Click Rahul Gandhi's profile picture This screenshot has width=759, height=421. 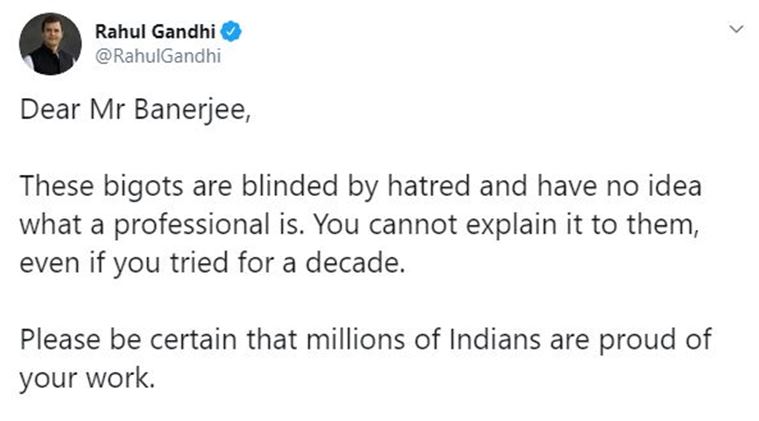coord(50,44)
